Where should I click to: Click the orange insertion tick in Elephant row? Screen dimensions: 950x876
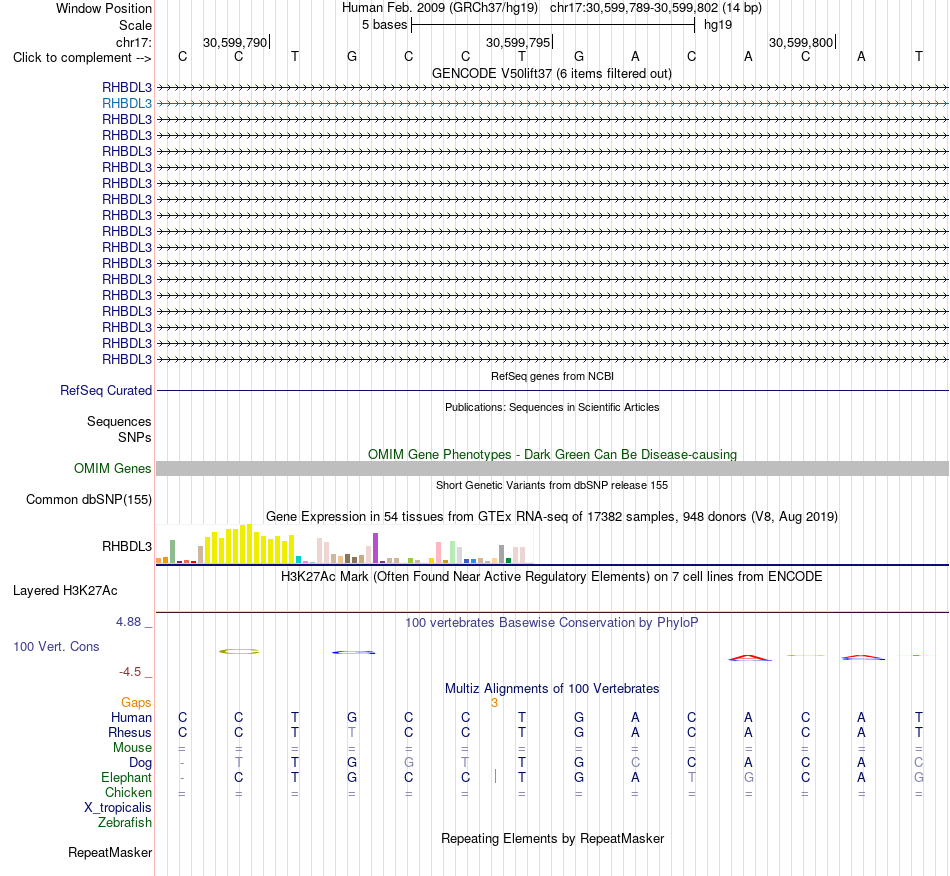click(495, 776)
